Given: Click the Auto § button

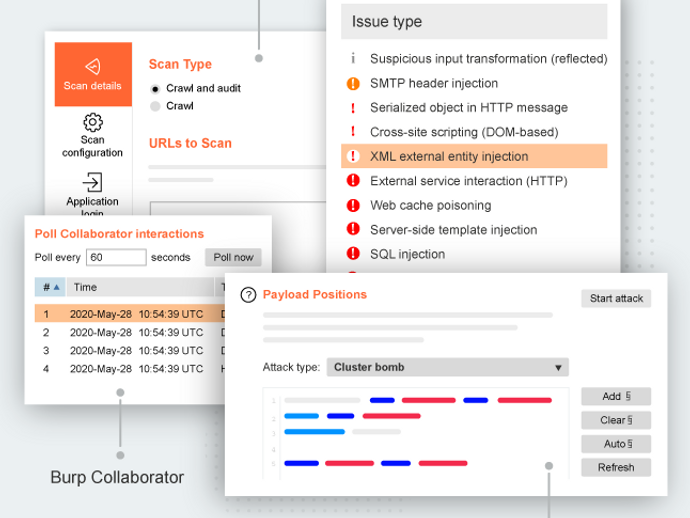Looking at the screenshot, I should pyautogui.click(x=616, y=444).
